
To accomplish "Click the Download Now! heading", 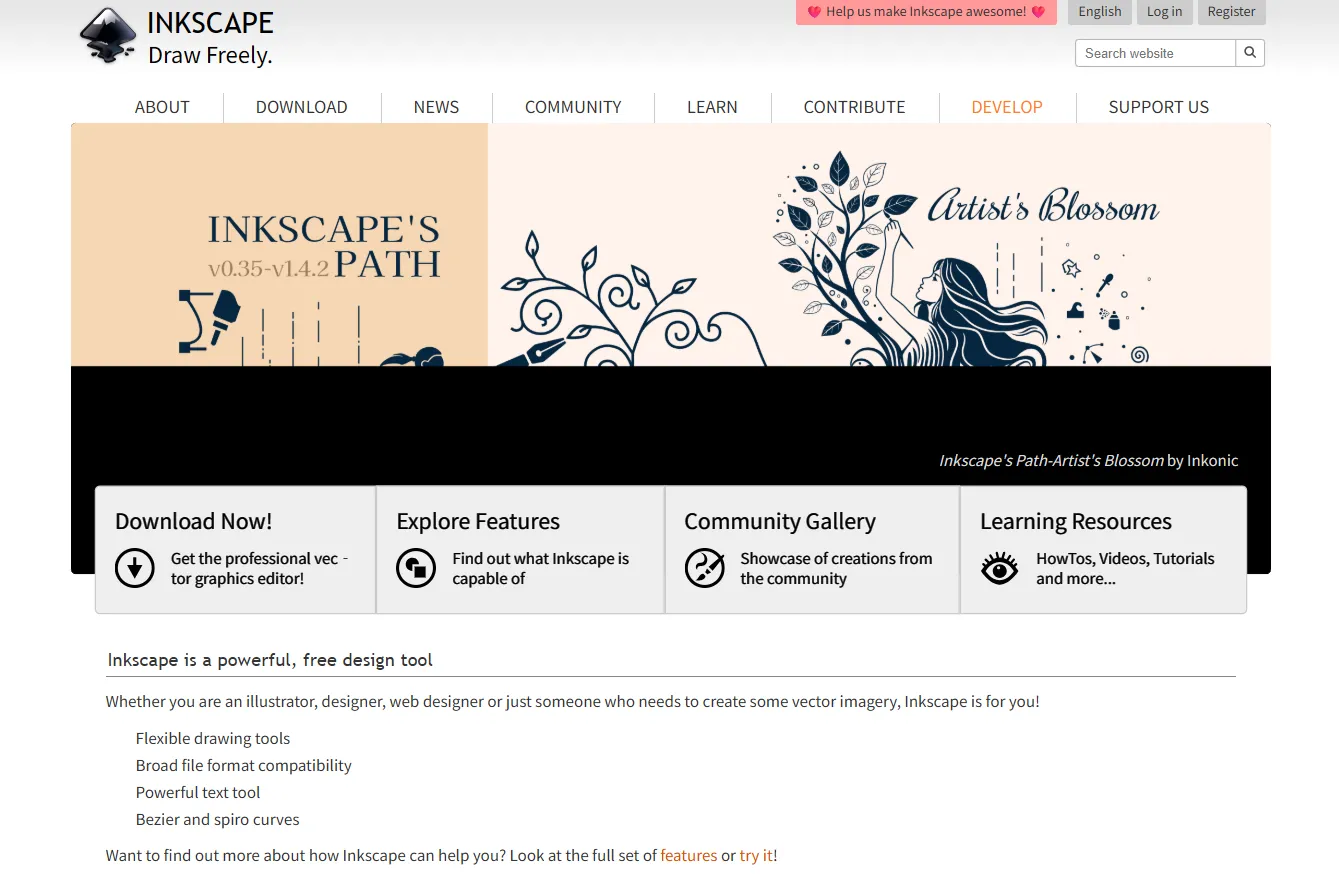I will 194,521.
